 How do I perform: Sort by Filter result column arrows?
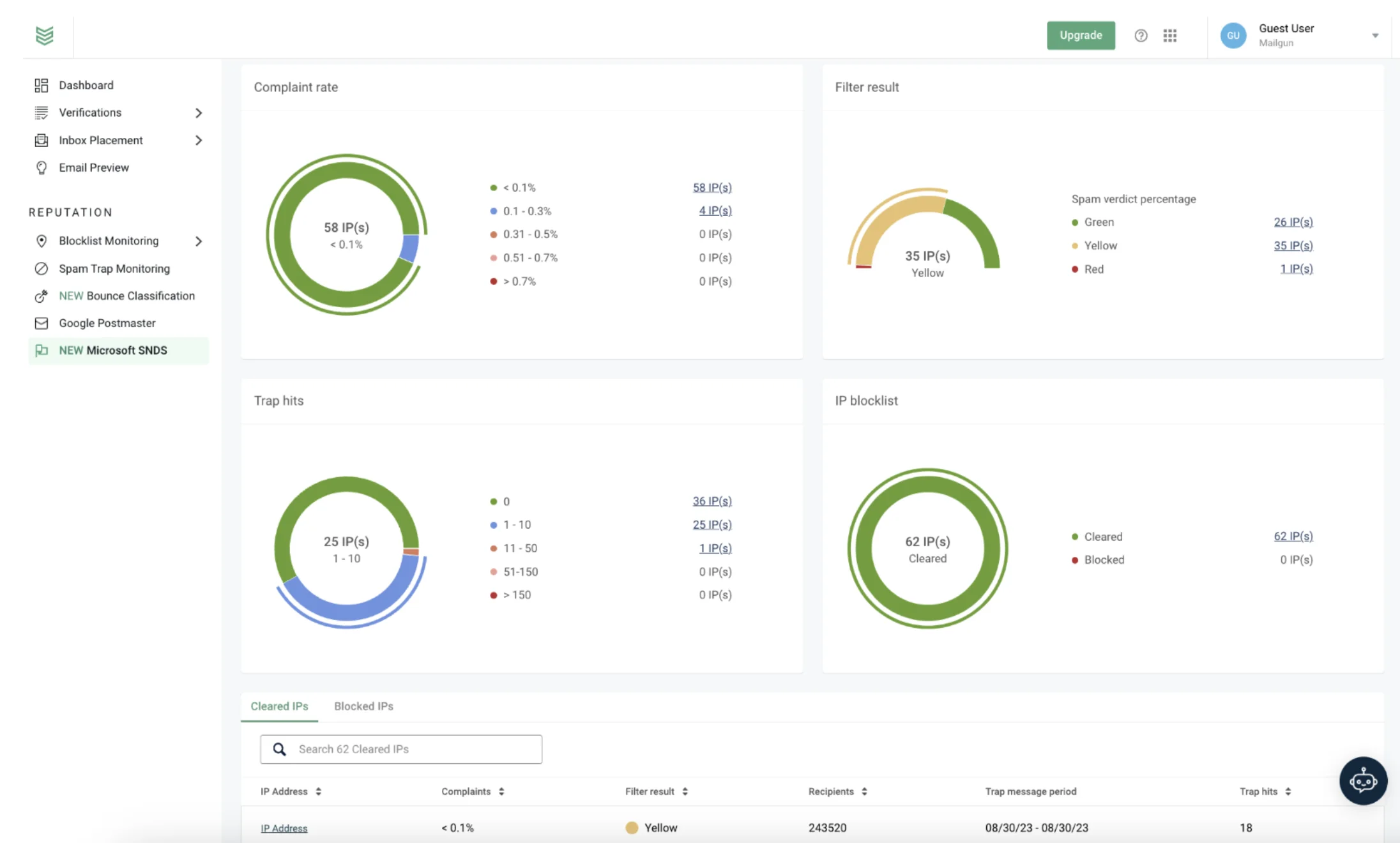tap(685, 792)
